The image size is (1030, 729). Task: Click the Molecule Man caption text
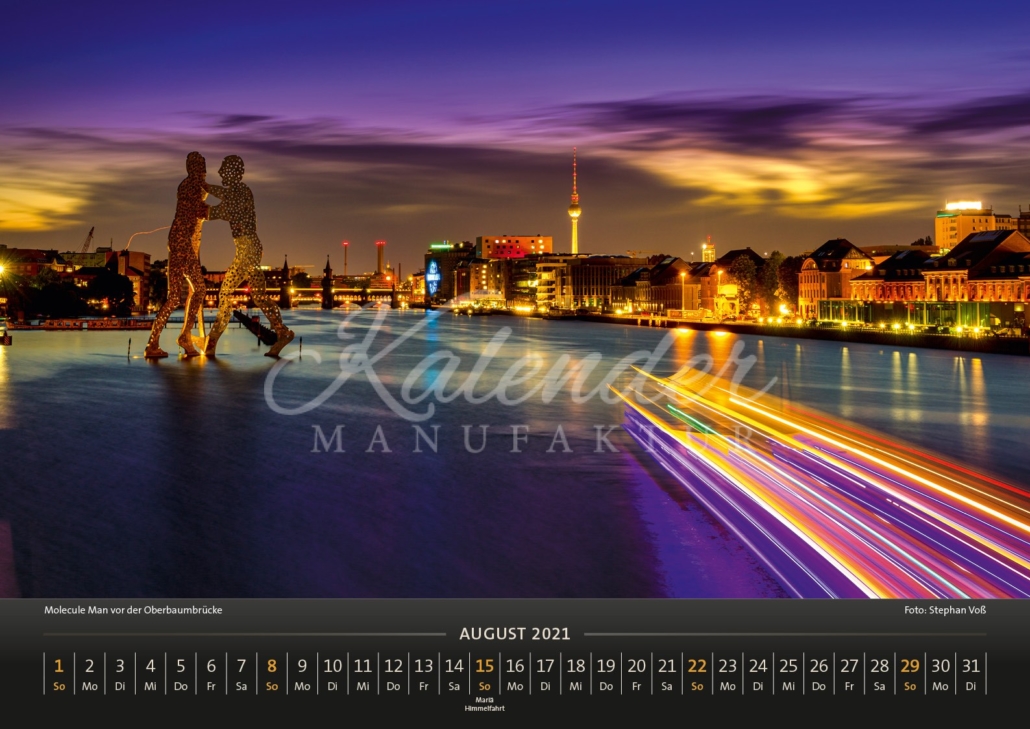point(133,610)
